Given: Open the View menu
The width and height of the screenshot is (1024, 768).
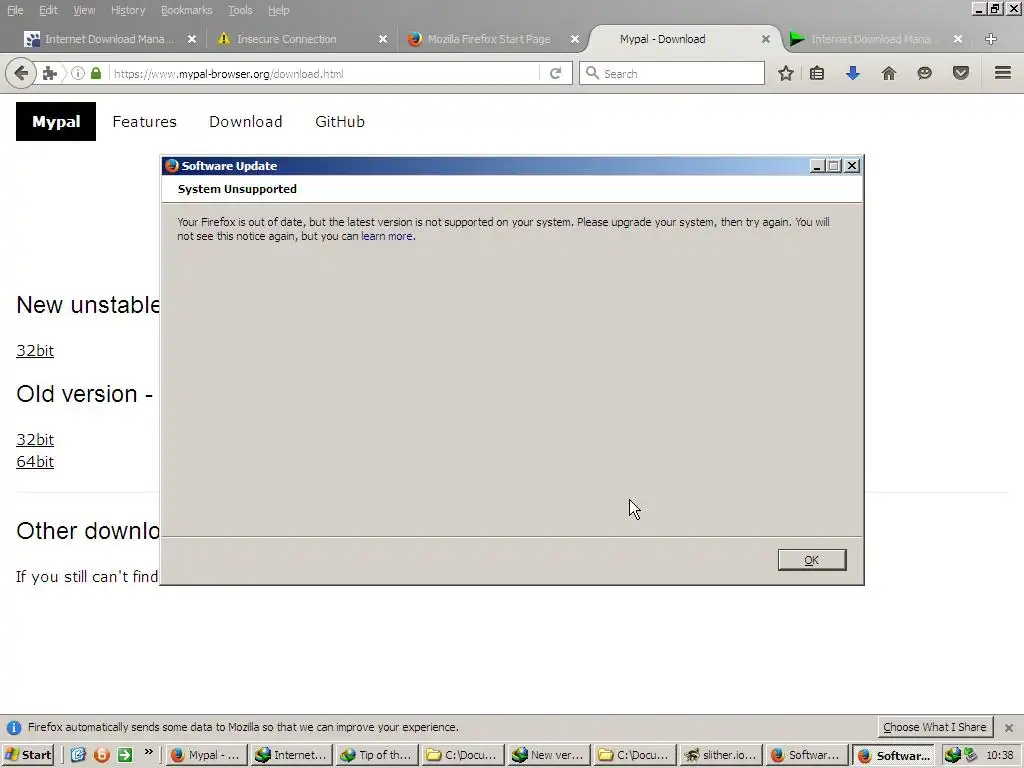Looking at the screenshot, I should [84, 10].
